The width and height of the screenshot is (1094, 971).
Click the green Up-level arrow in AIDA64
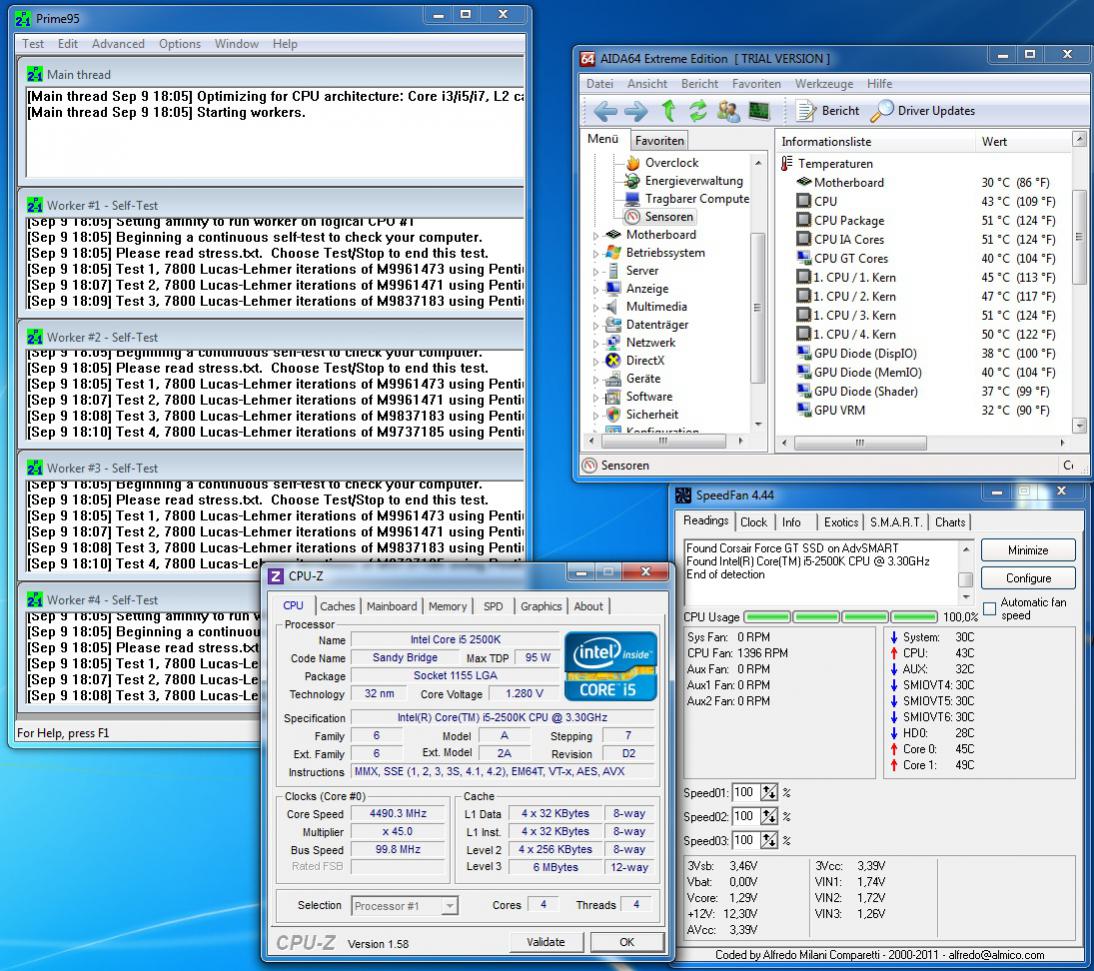point(668,111)
